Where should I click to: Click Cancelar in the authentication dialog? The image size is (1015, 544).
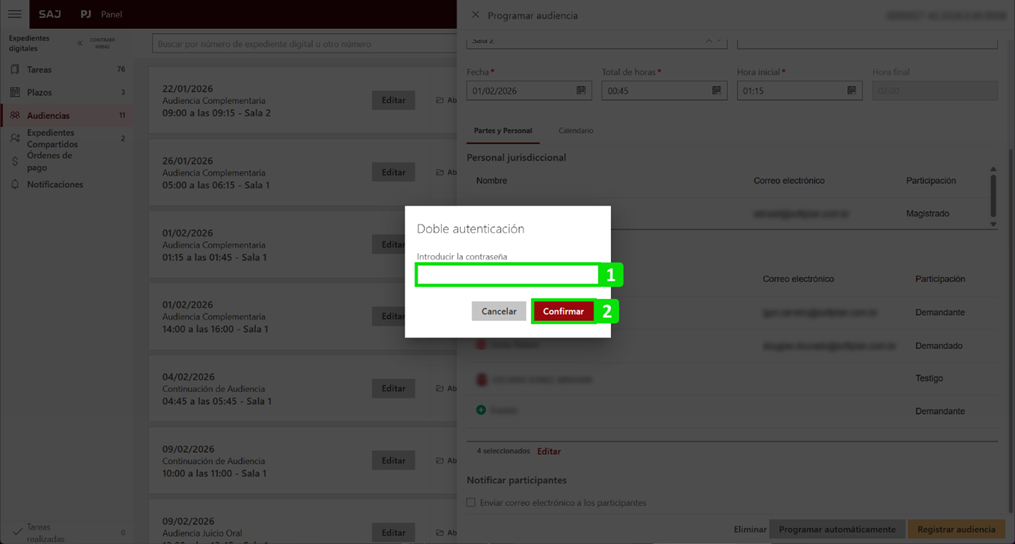pos(498,311)
